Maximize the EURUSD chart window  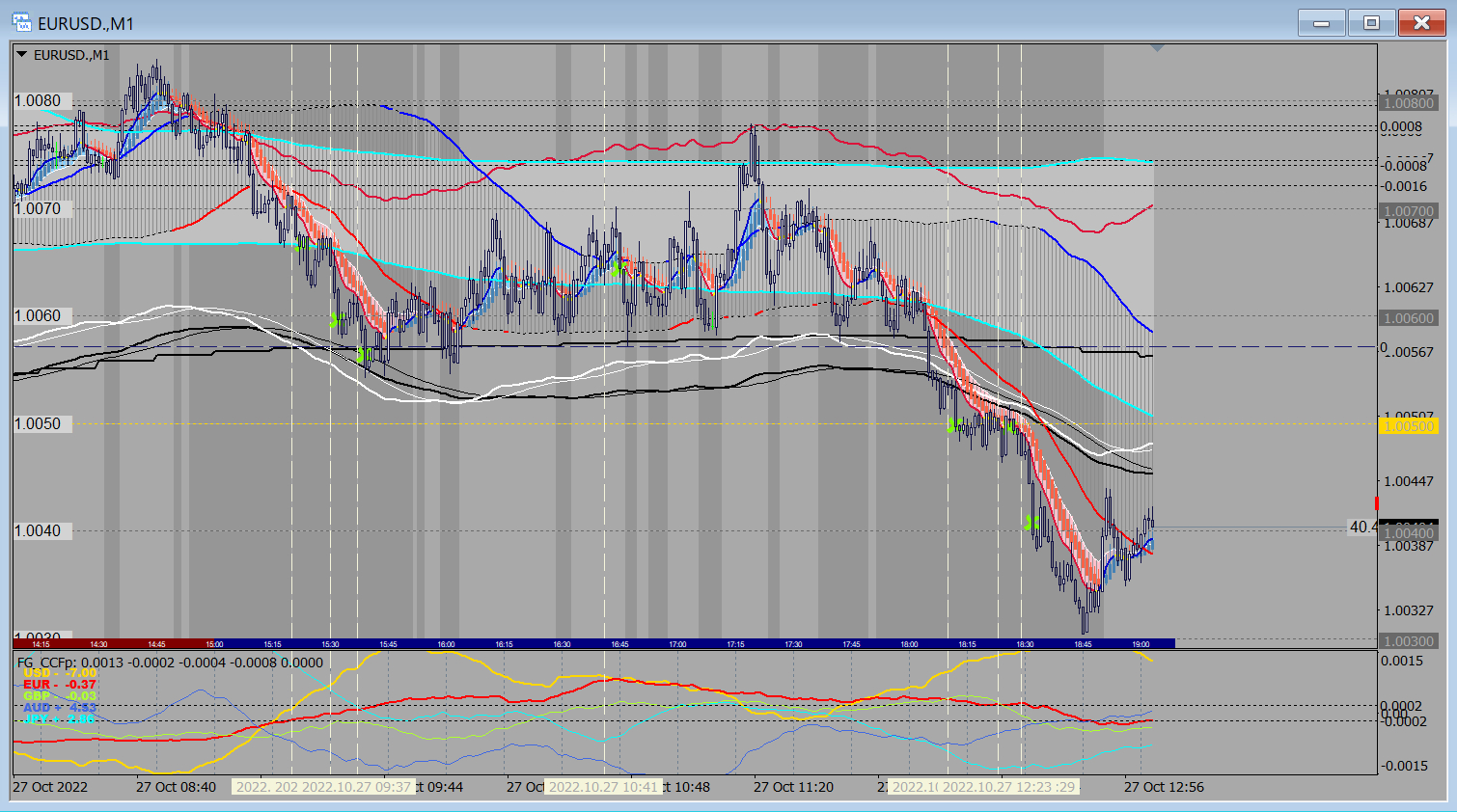click(x=1371, y=23)
